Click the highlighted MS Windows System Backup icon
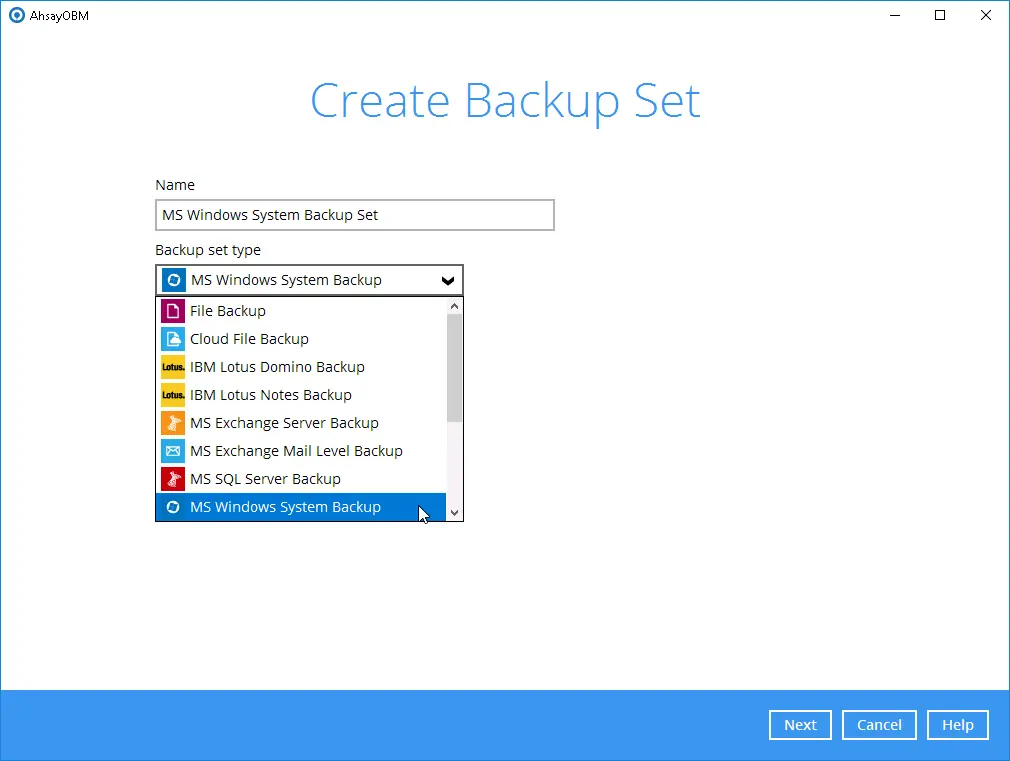 [174, 507]
